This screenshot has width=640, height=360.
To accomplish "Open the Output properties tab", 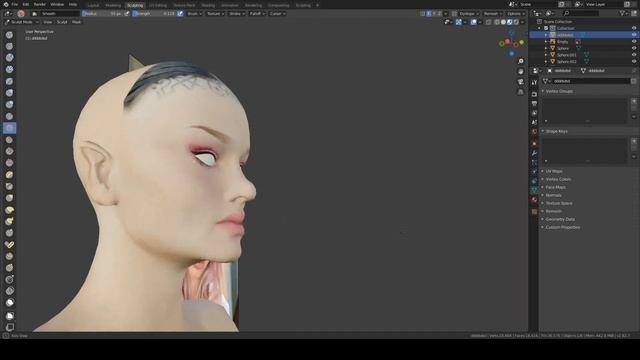I will (534, 104).
